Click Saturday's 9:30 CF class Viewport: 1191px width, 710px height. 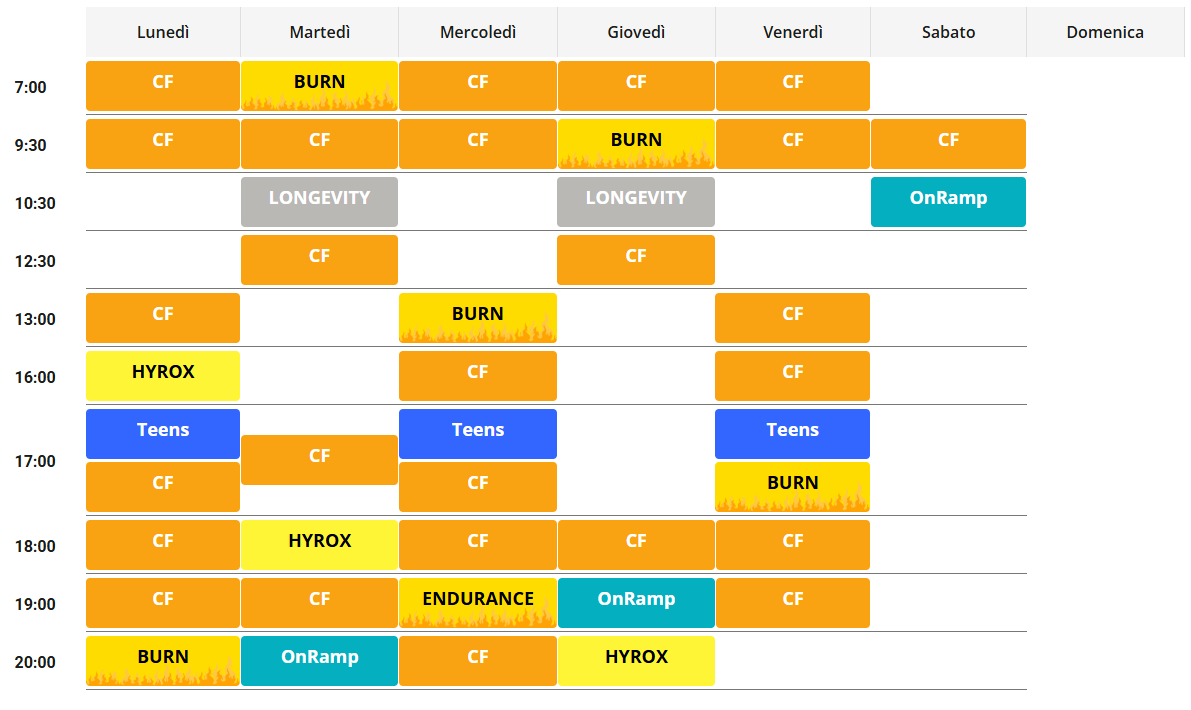tap(948, 144)
